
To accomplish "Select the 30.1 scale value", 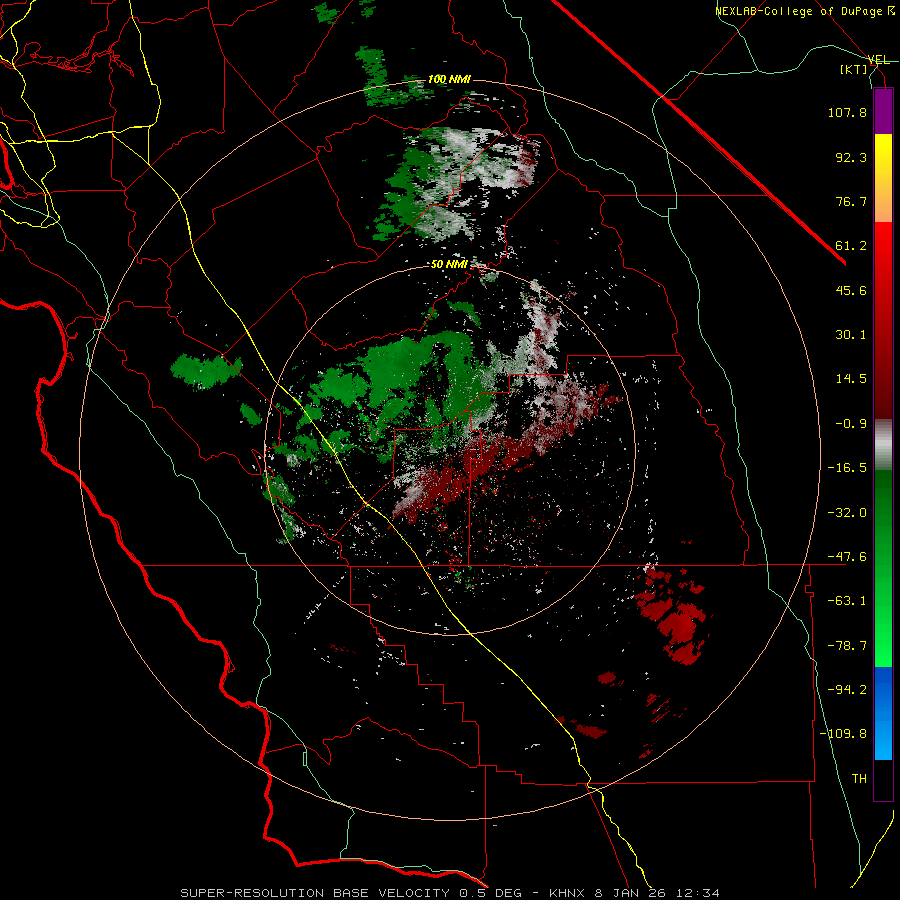I will point(851,335).
